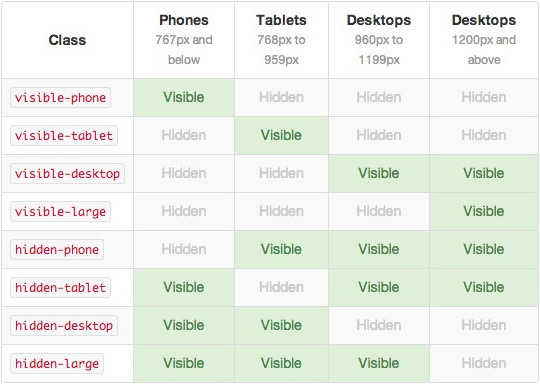Click Visible Phones cell in hidden-desktop row

point(184,325)
